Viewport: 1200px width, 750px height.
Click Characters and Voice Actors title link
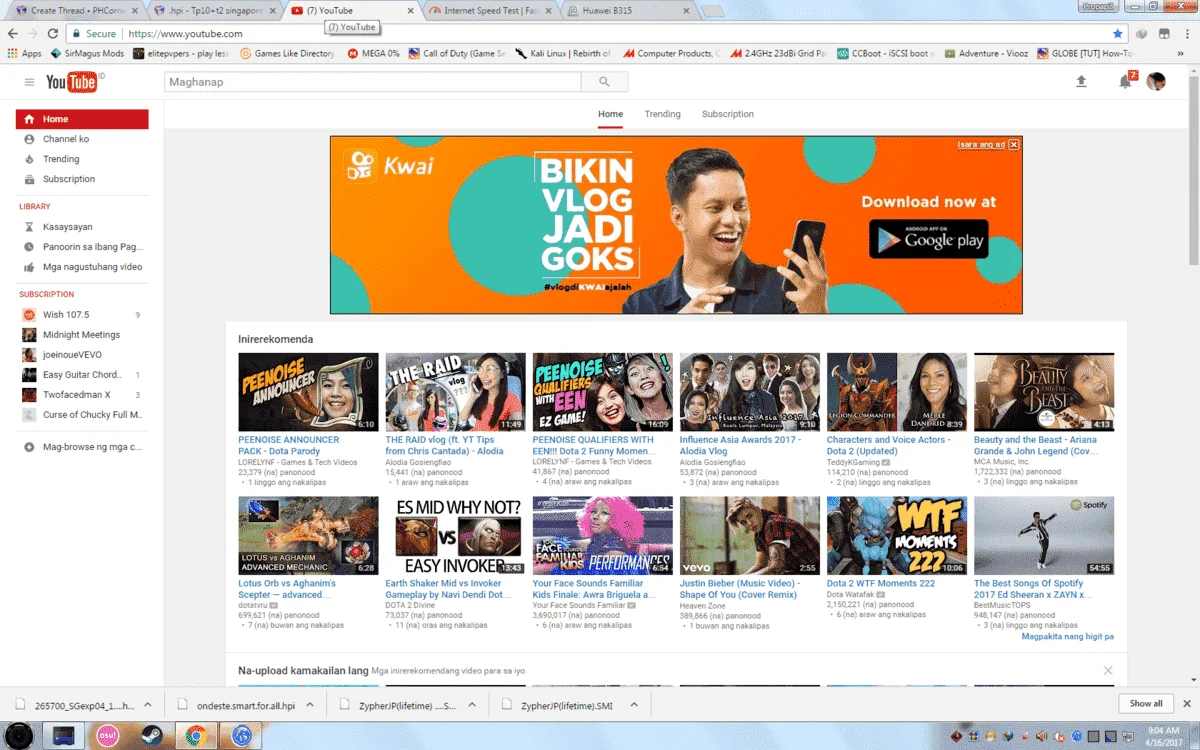pyautogui.click(x=889, y=445)
